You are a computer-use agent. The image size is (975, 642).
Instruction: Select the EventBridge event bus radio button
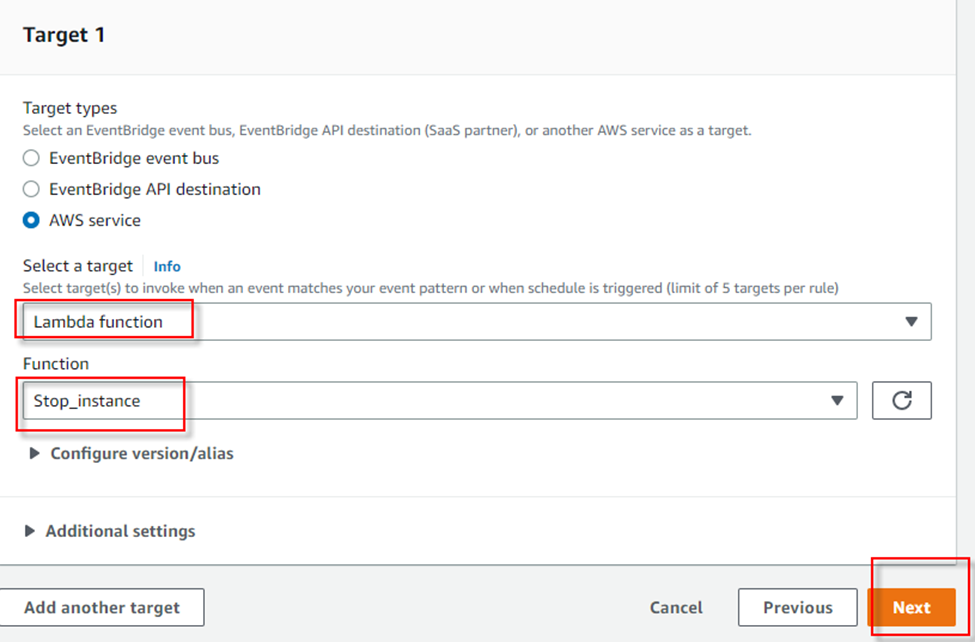(31, 158)
